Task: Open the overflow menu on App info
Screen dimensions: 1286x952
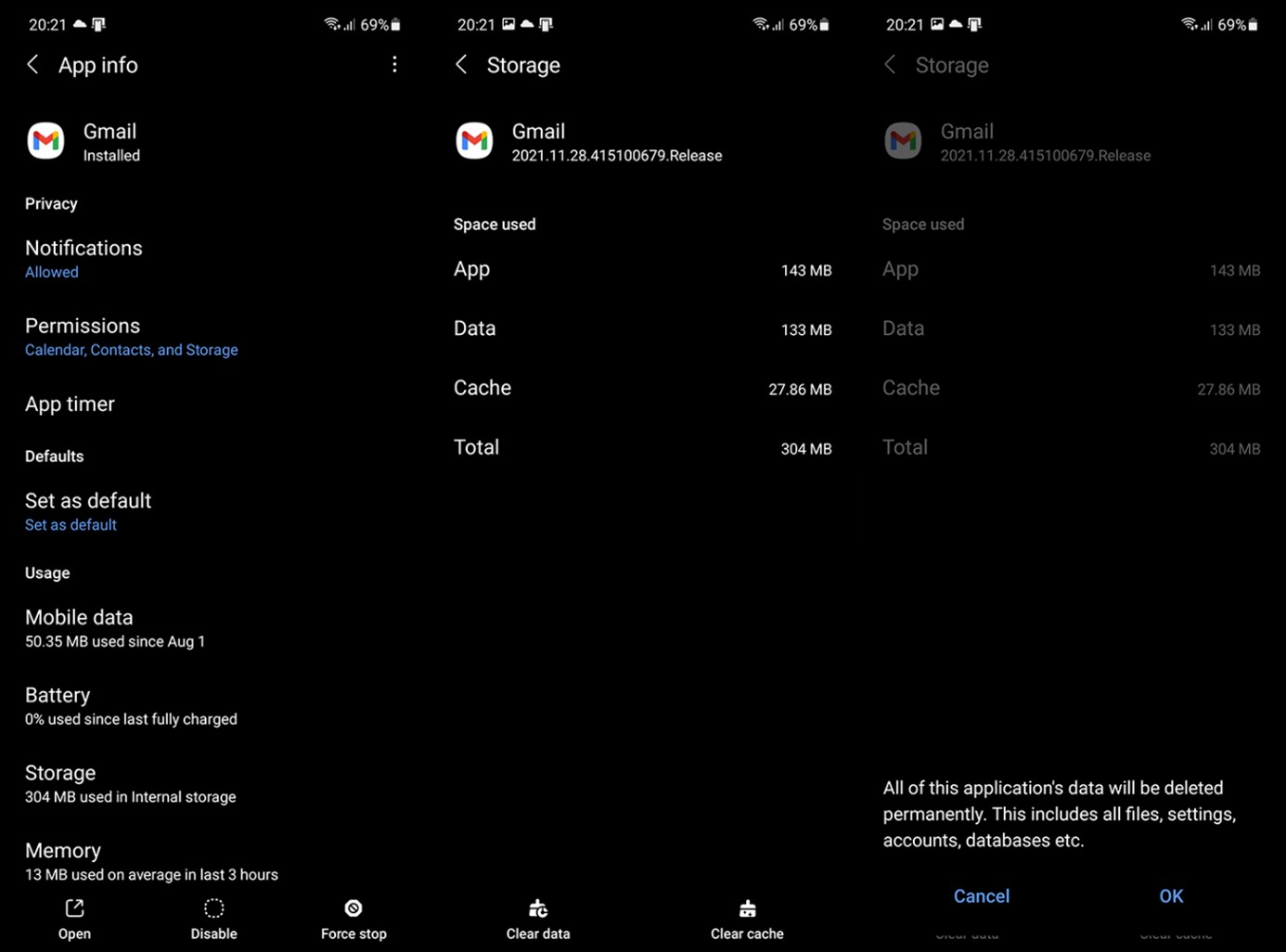Action: click(x=394, y=64)
